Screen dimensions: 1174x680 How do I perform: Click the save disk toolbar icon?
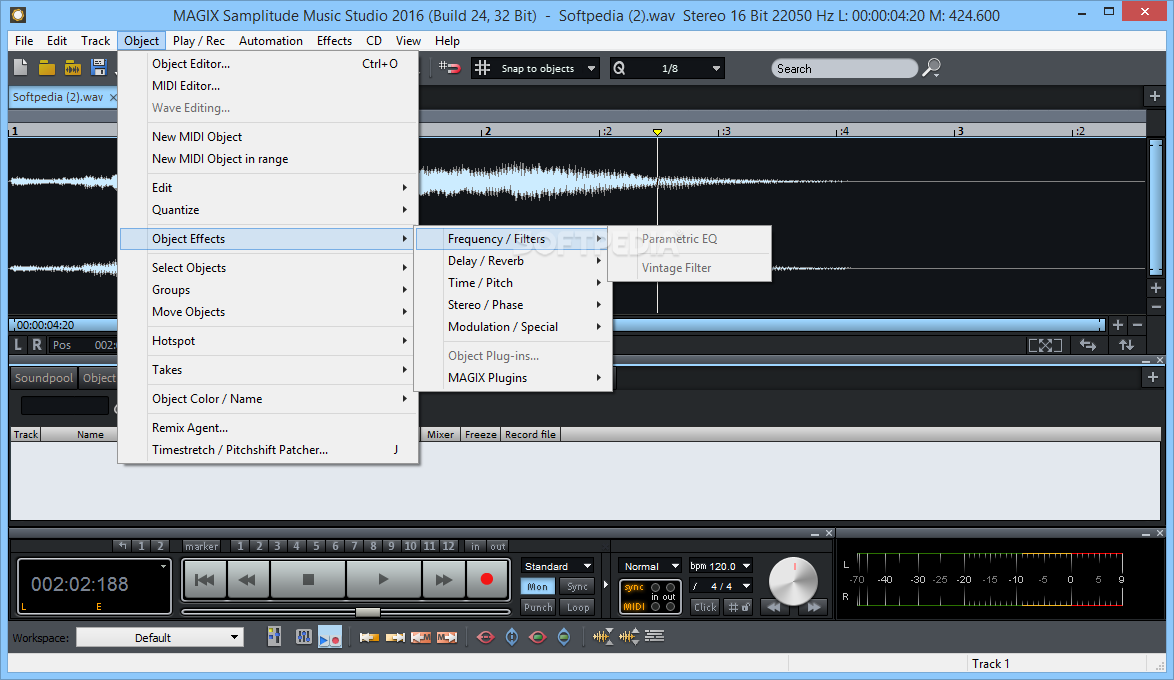[98, 68]
